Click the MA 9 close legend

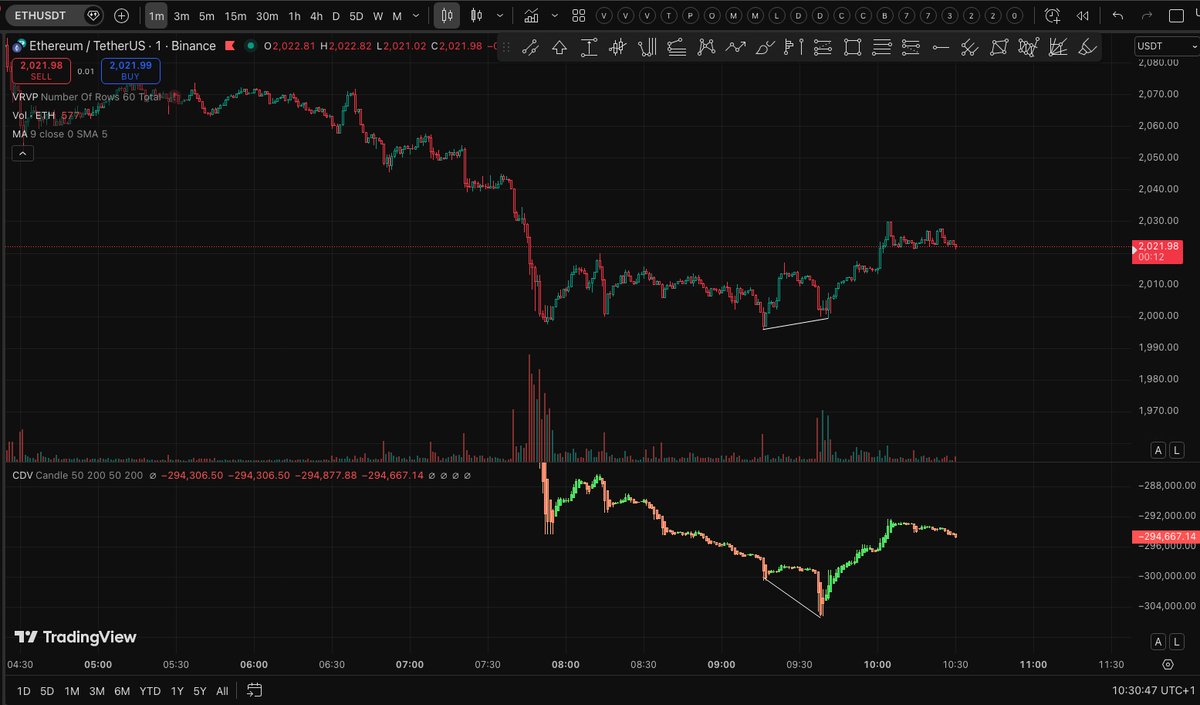click(60, 134)
